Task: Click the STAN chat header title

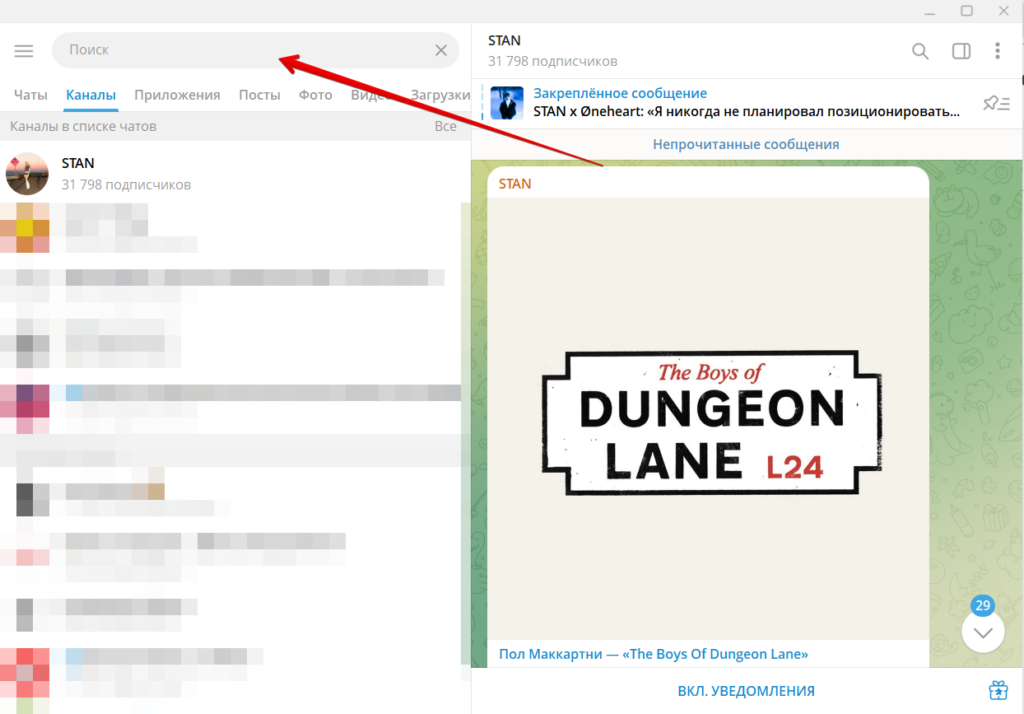Action: tap(504, 41)
